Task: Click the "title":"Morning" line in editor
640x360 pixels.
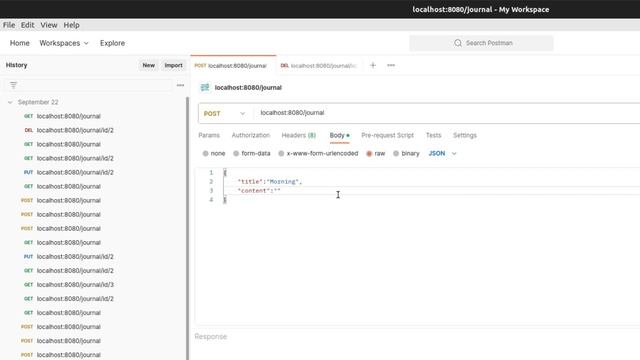Action: [x=269, y=182]
